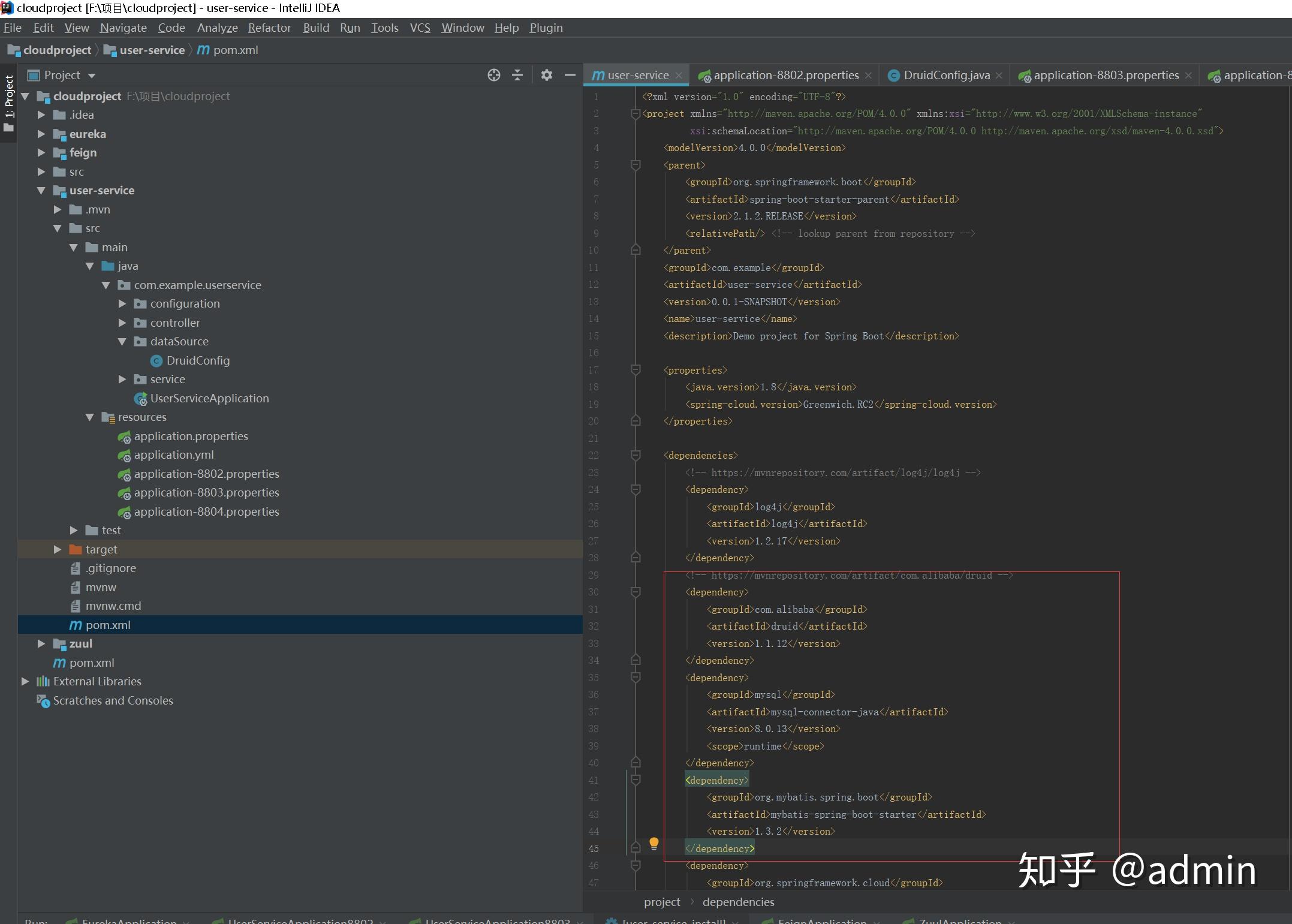
Task: Select the .idea folder
Action: click(82, 115)
